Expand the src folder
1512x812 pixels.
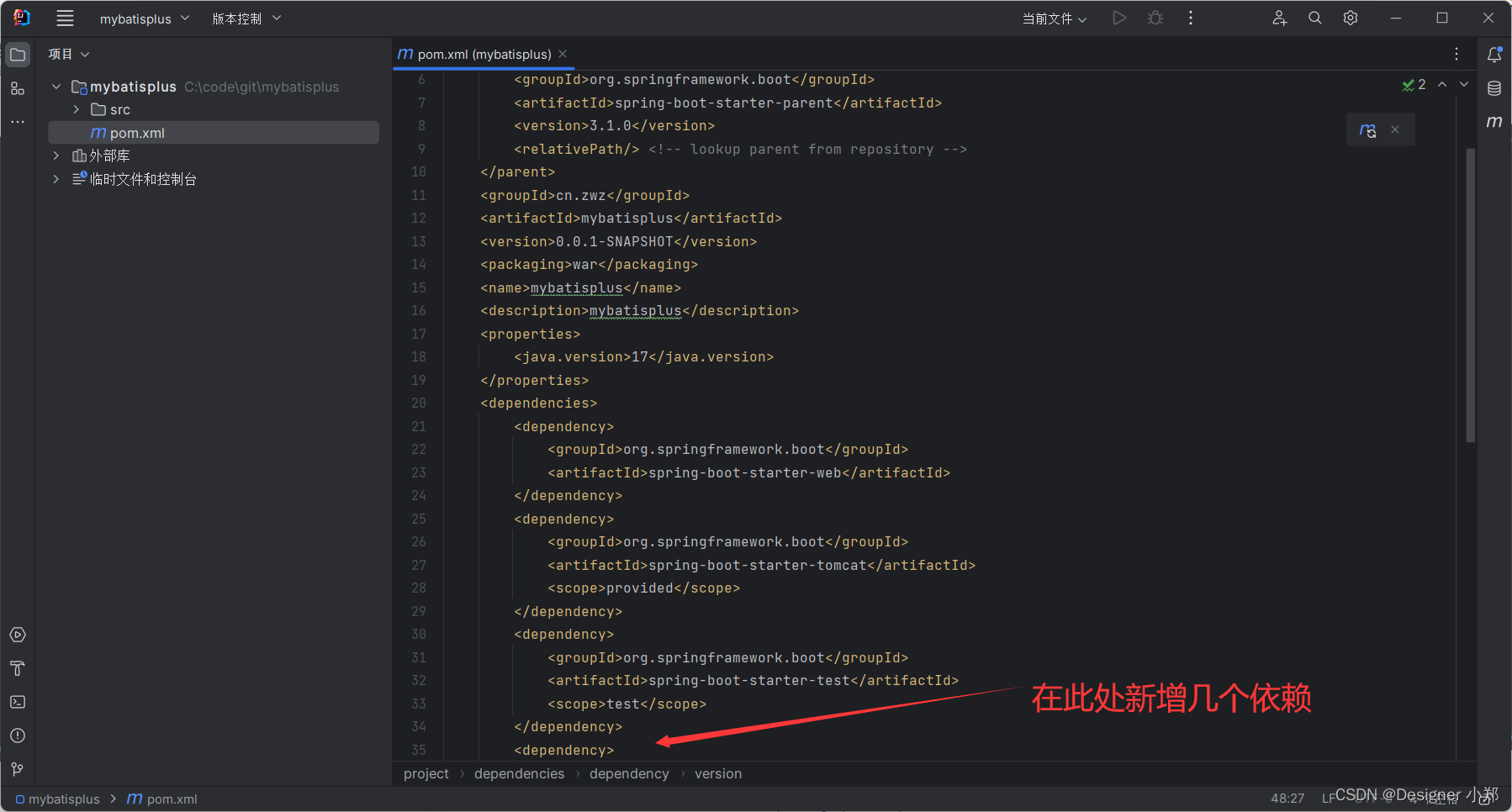76,109
